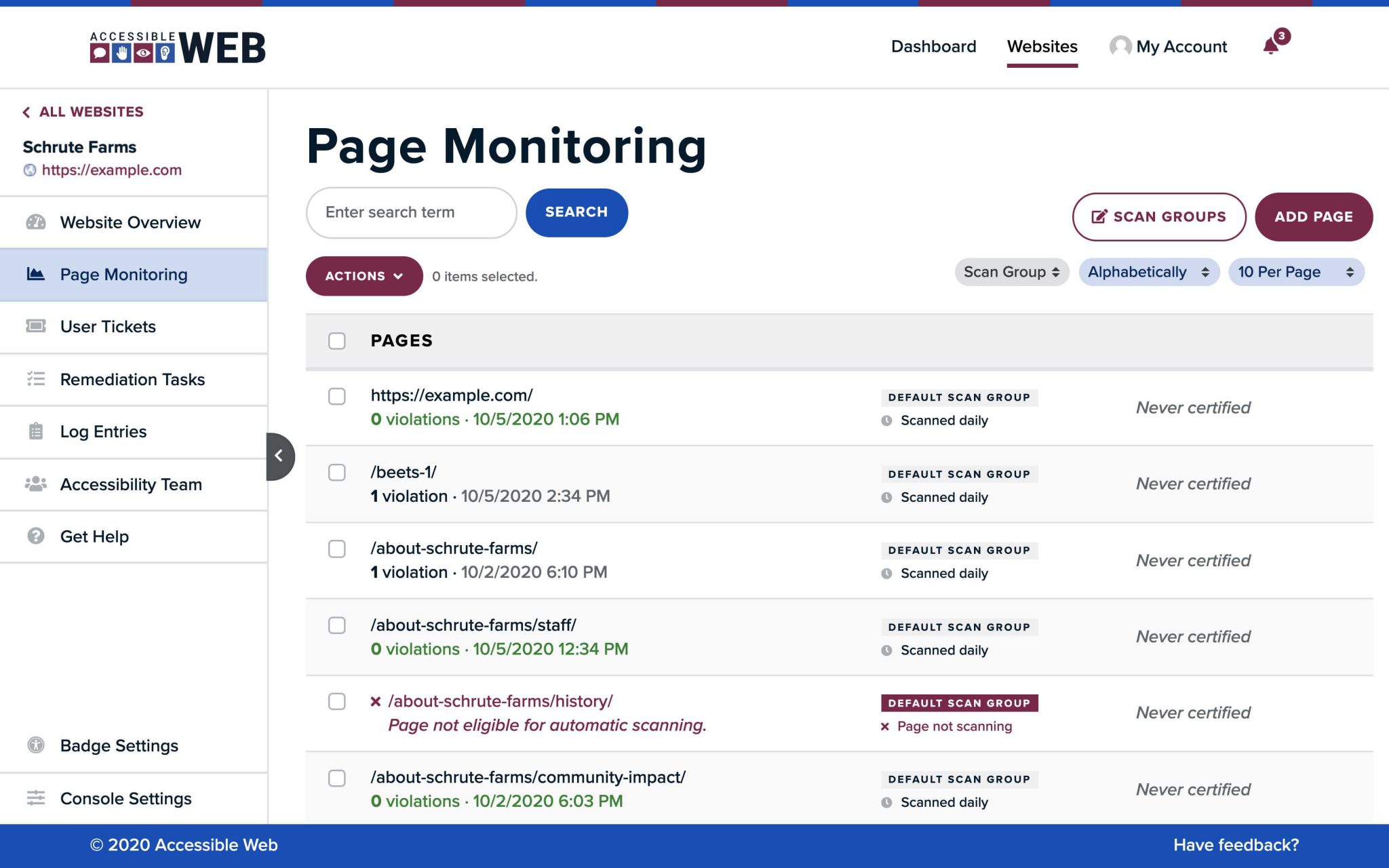Click the Add Page button
This screenshot has width=1389, height=868.
click(x=1314, y=217)
